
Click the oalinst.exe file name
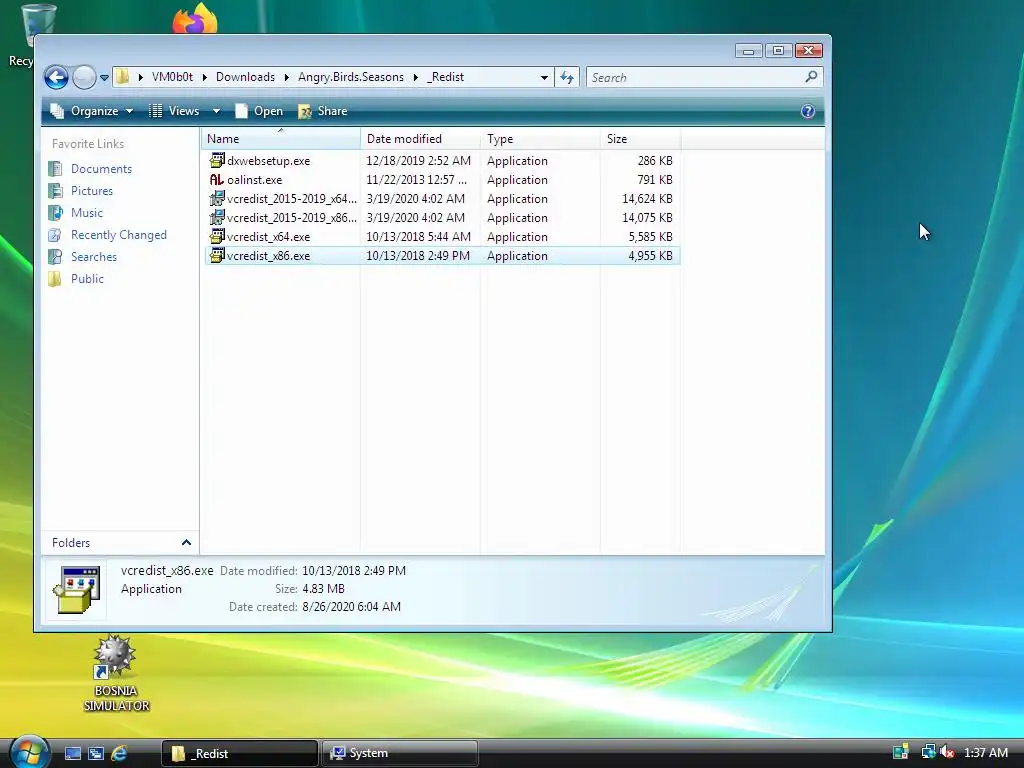coord(255,180)
